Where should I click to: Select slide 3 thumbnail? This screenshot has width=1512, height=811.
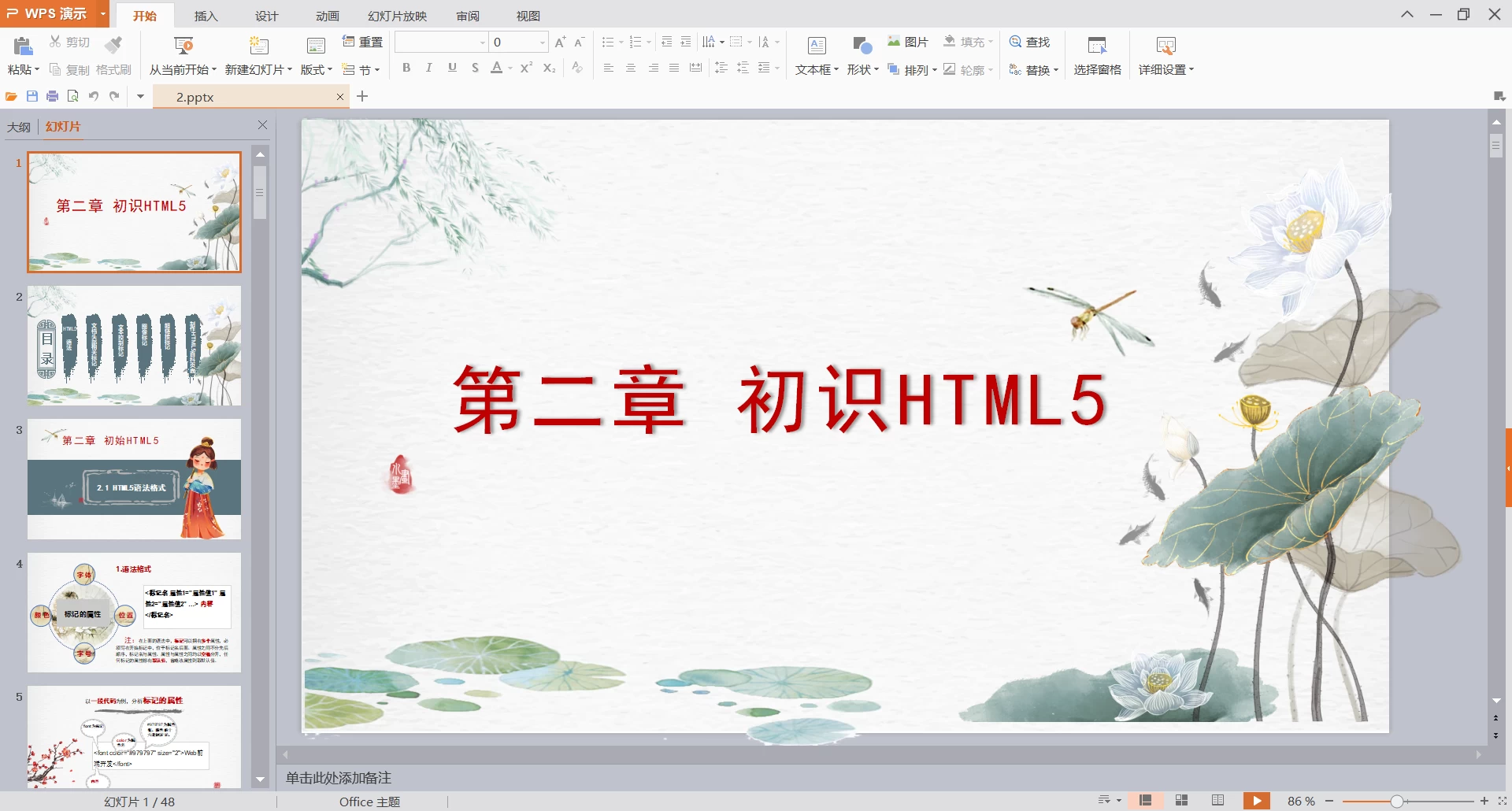click(x=134, y=479)
